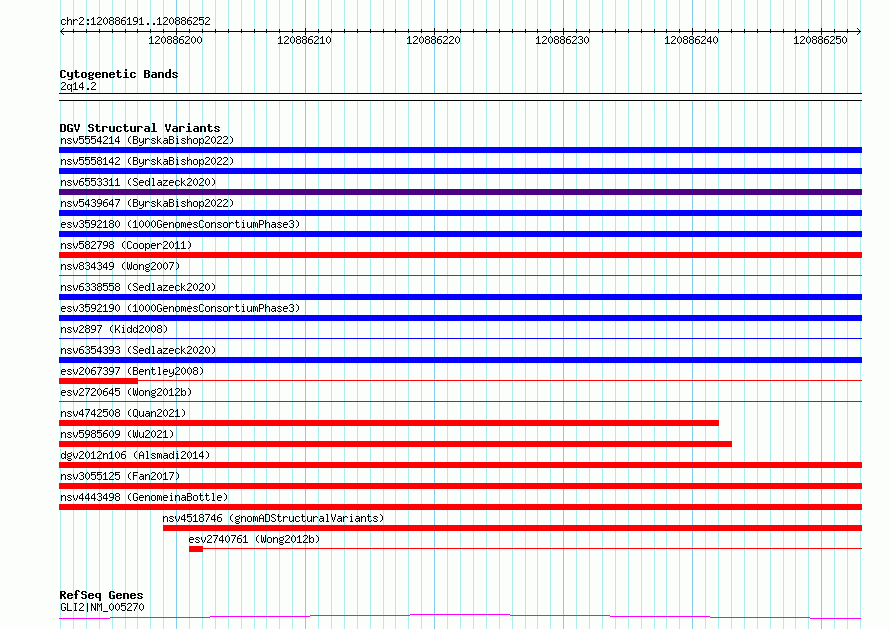Screen dimensions: 890x629
Task: Click ruler position 120886250
Action: tap(820, 40)
